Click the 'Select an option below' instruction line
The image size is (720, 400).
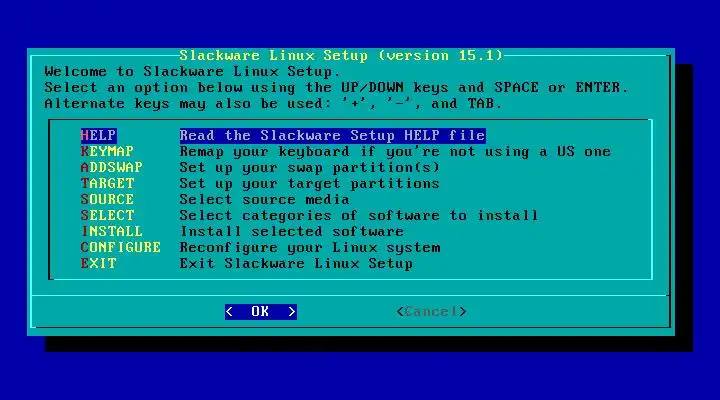(336, 87)
